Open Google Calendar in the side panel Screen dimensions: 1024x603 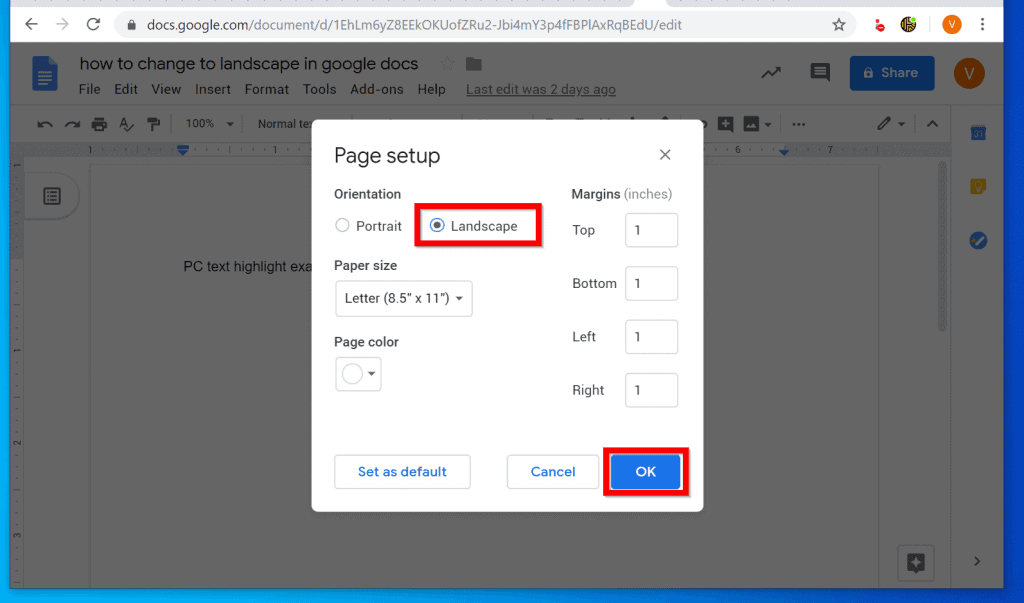coord(978,133)
